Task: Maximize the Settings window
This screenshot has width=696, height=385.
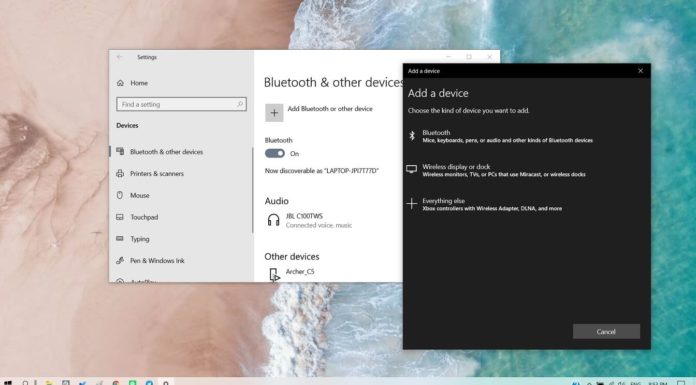Action: point(469,57)
